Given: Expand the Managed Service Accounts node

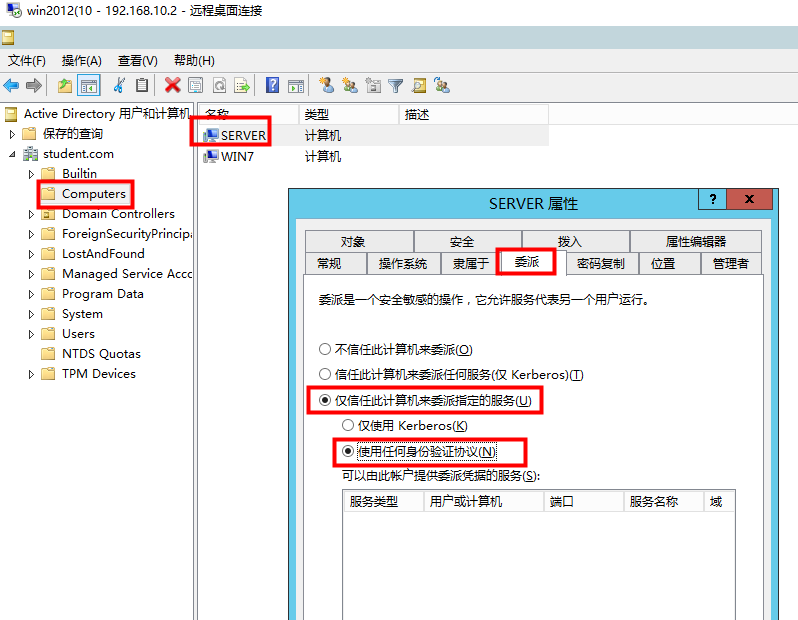Looking at the screenshot, I should point(31,275).
